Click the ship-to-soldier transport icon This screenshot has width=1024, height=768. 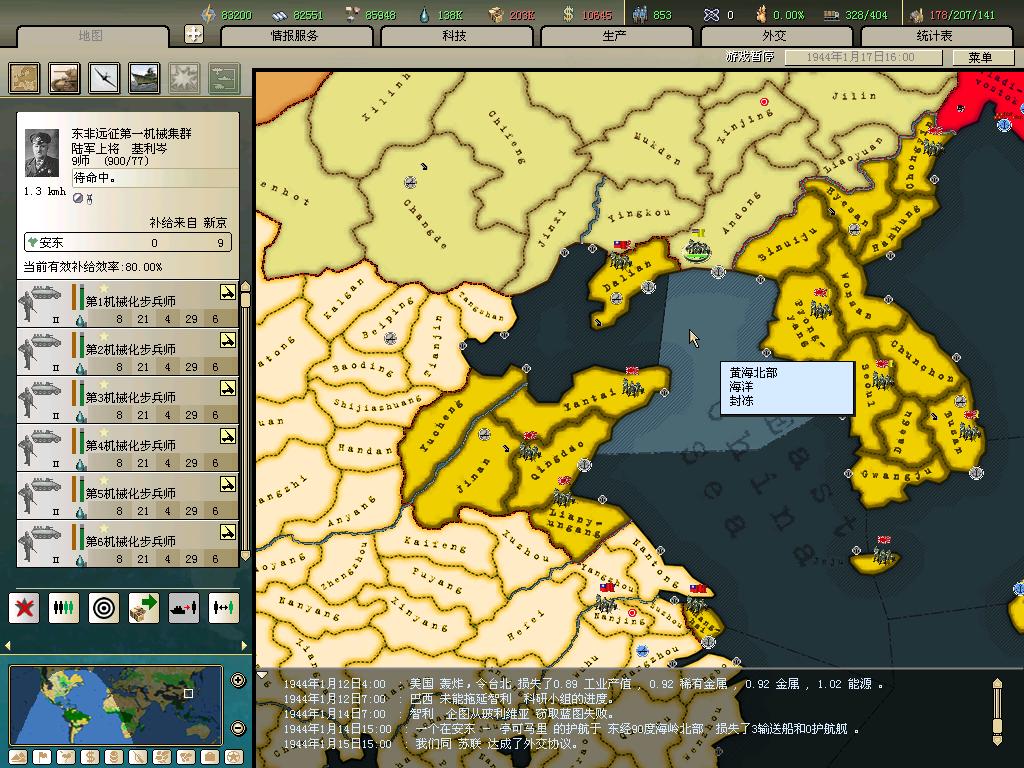point(183,607)
